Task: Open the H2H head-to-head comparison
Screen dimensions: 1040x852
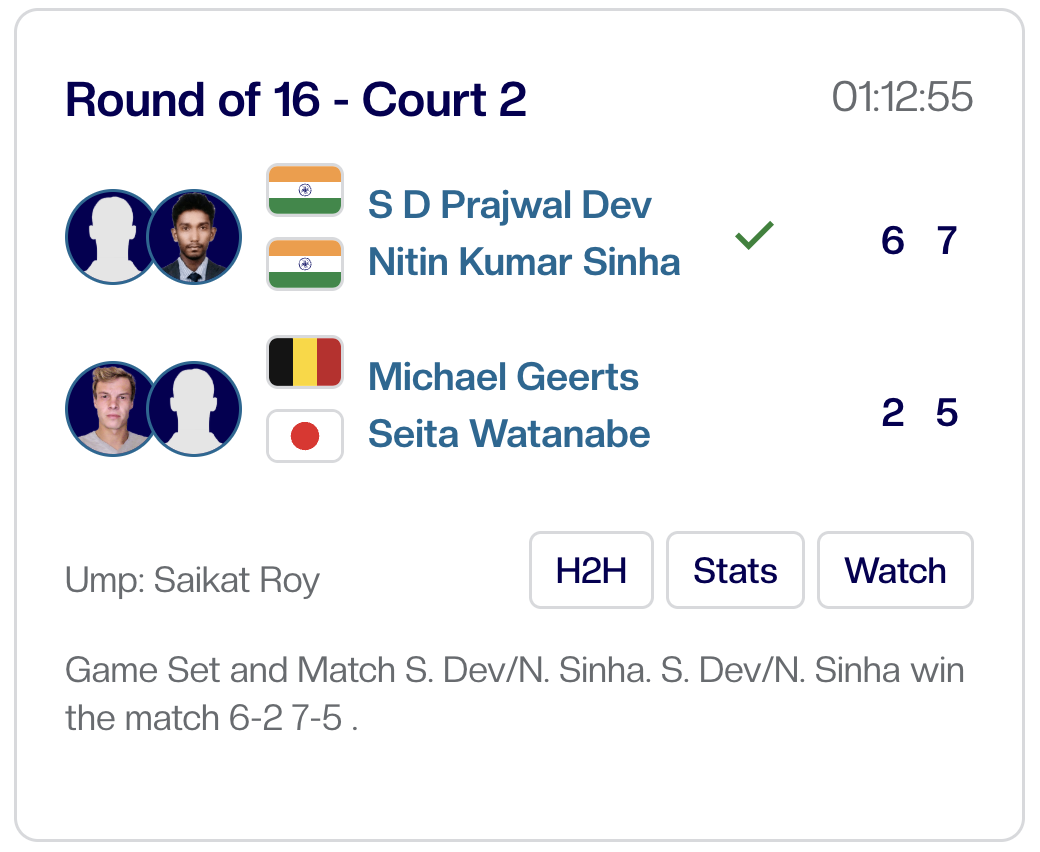Action: tap(591, 570)
